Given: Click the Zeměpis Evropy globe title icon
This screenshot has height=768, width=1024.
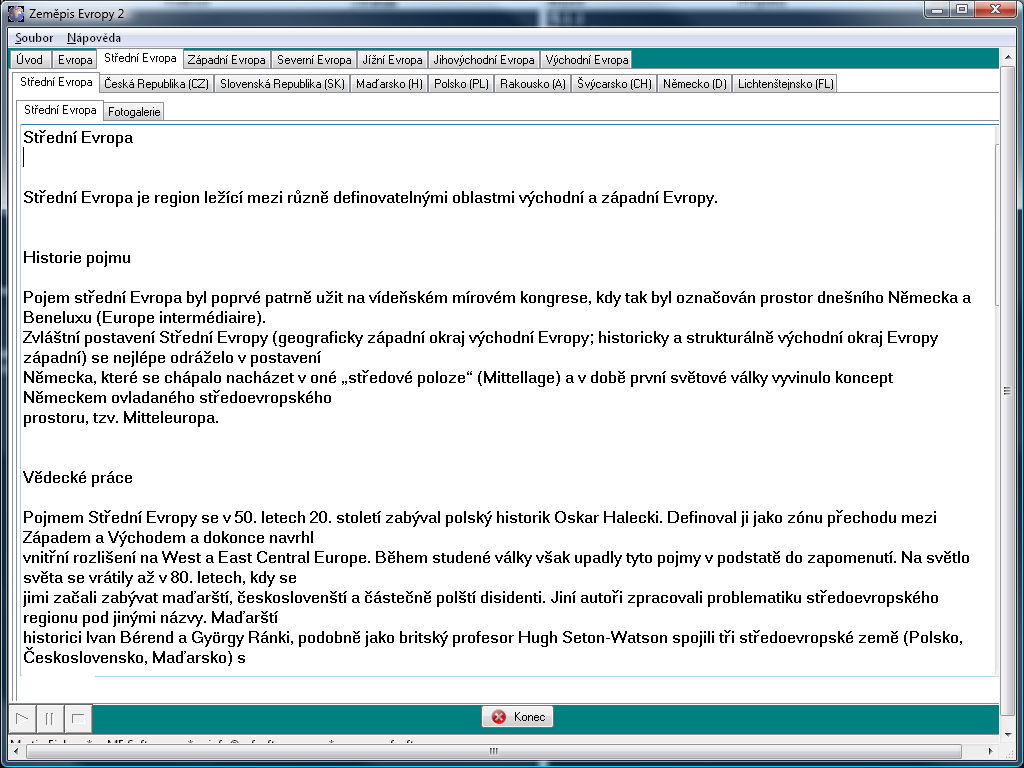Looking at the screenshot, I should (16, 13).
